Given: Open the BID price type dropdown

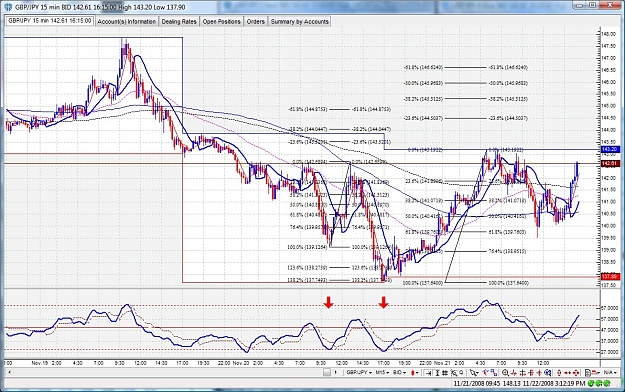Looking at the screenshot, I should point(399,372).
